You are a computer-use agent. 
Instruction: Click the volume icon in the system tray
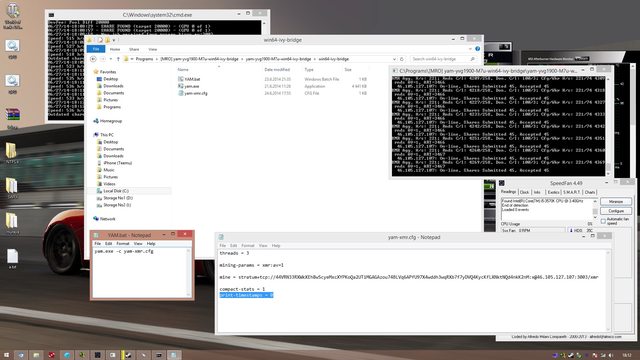click(611, 356)
